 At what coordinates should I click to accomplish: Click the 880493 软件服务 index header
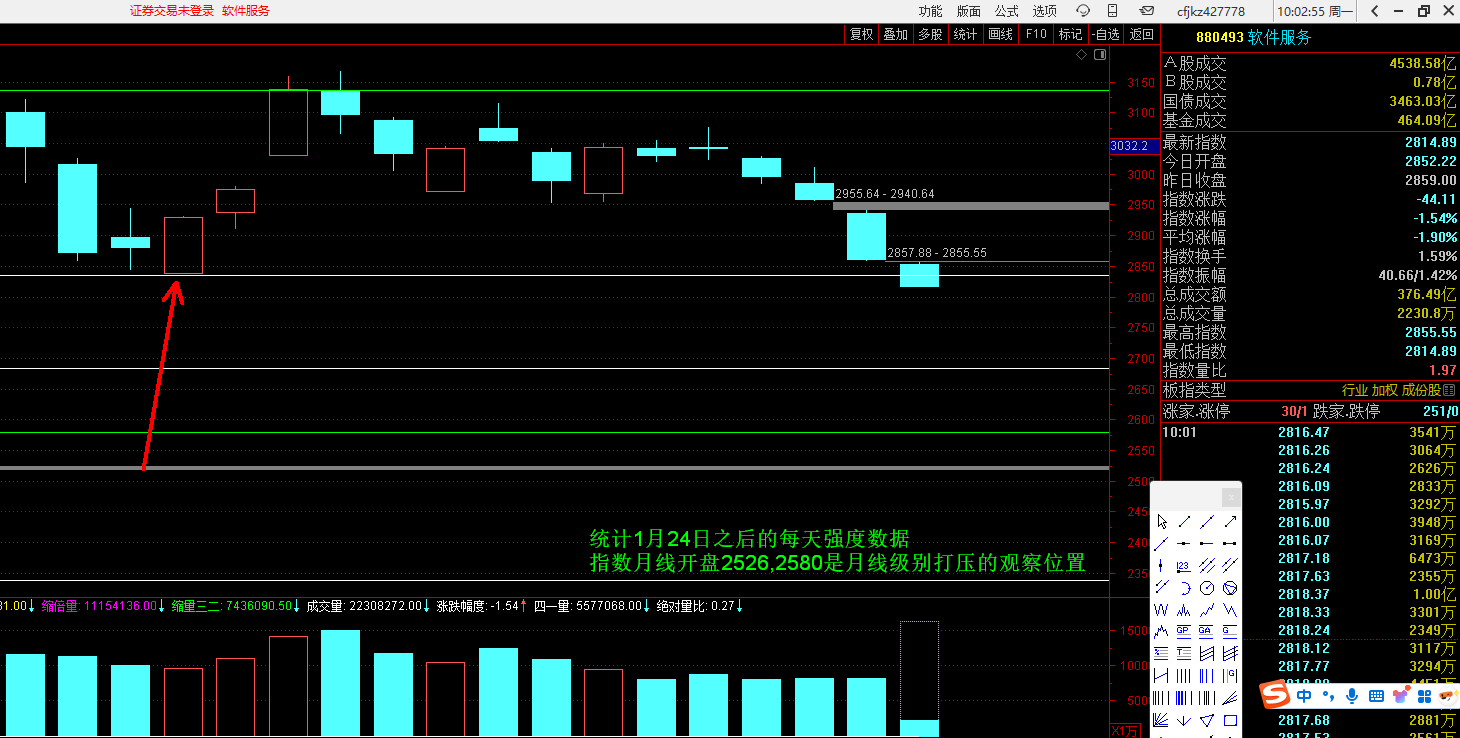coord(1253,37)
